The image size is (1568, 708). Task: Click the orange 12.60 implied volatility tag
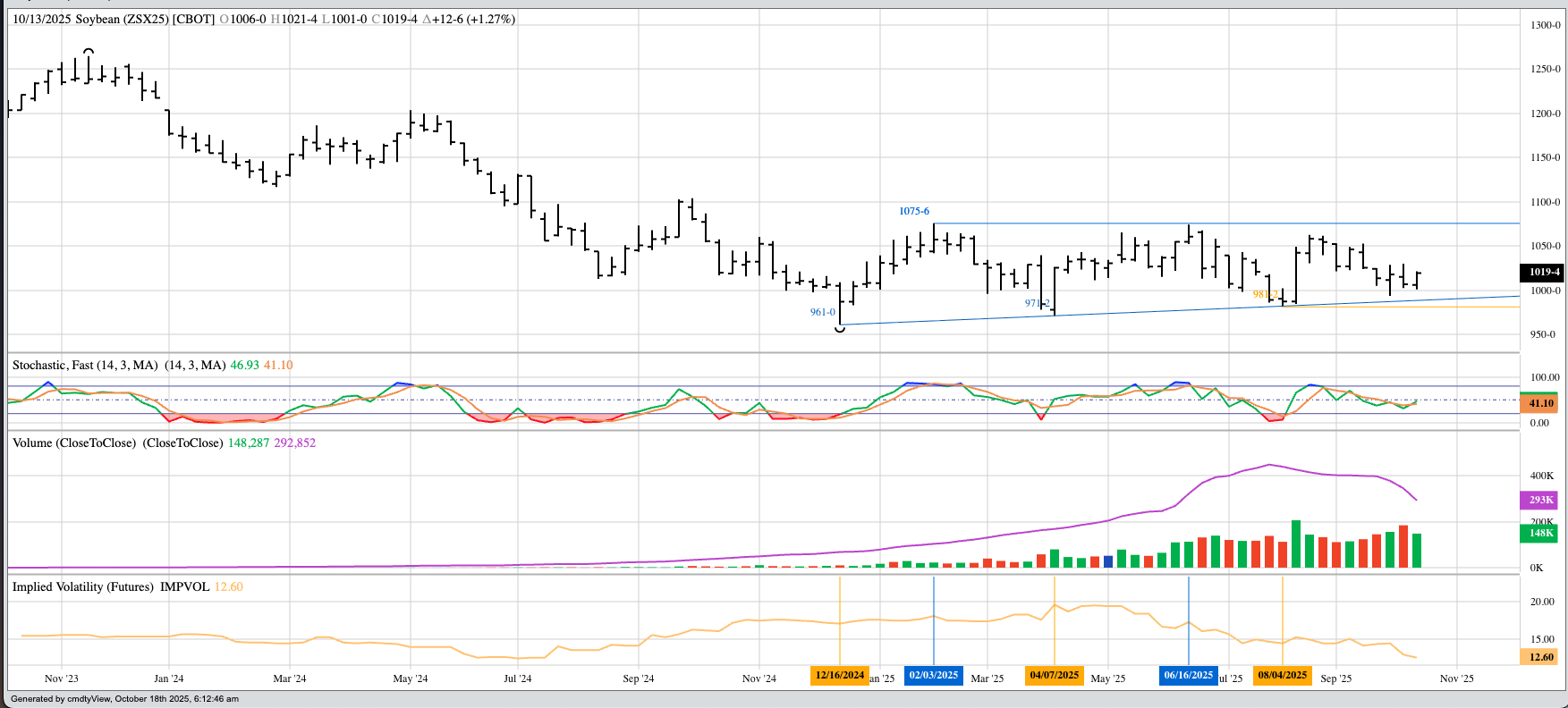pyautogui.click(x=1540, y=657)
